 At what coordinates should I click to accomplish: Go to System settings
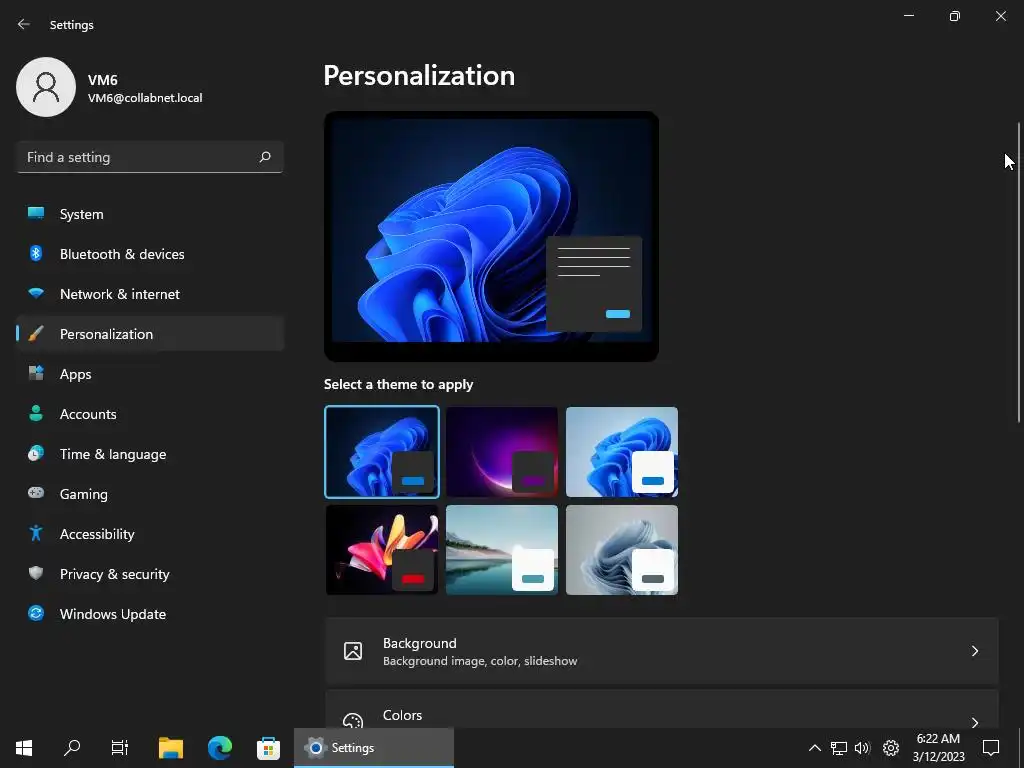(150, 214)
